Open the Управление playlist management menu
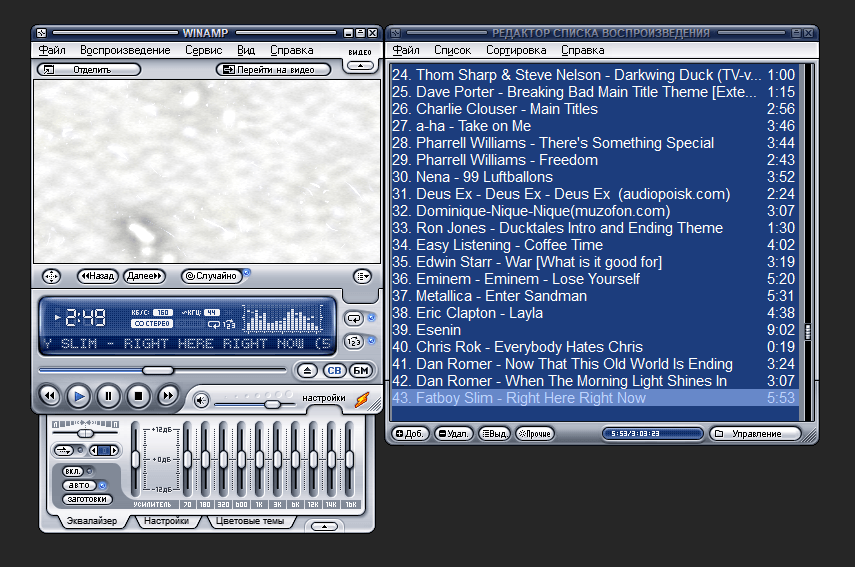Image resolution: width=855 pixels, height=567 pixels. [756, 434]
